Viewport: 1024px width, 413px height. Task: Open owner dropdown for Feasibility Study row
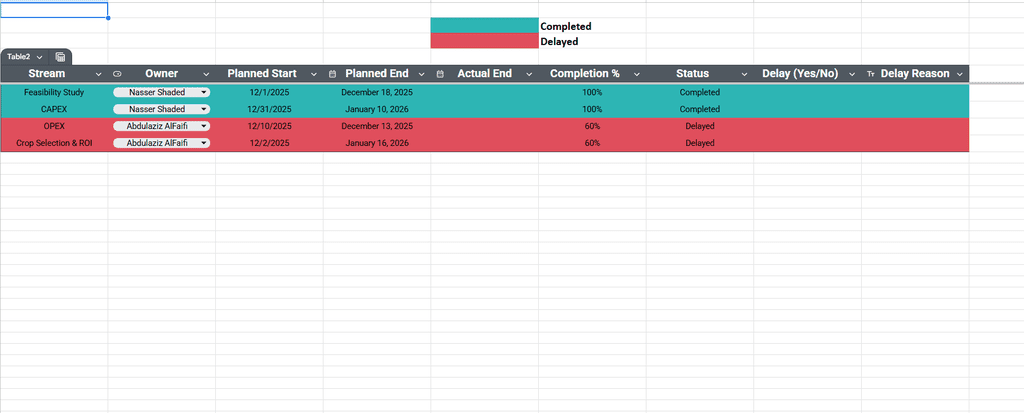pyautogui.click(x=204, y=92)
